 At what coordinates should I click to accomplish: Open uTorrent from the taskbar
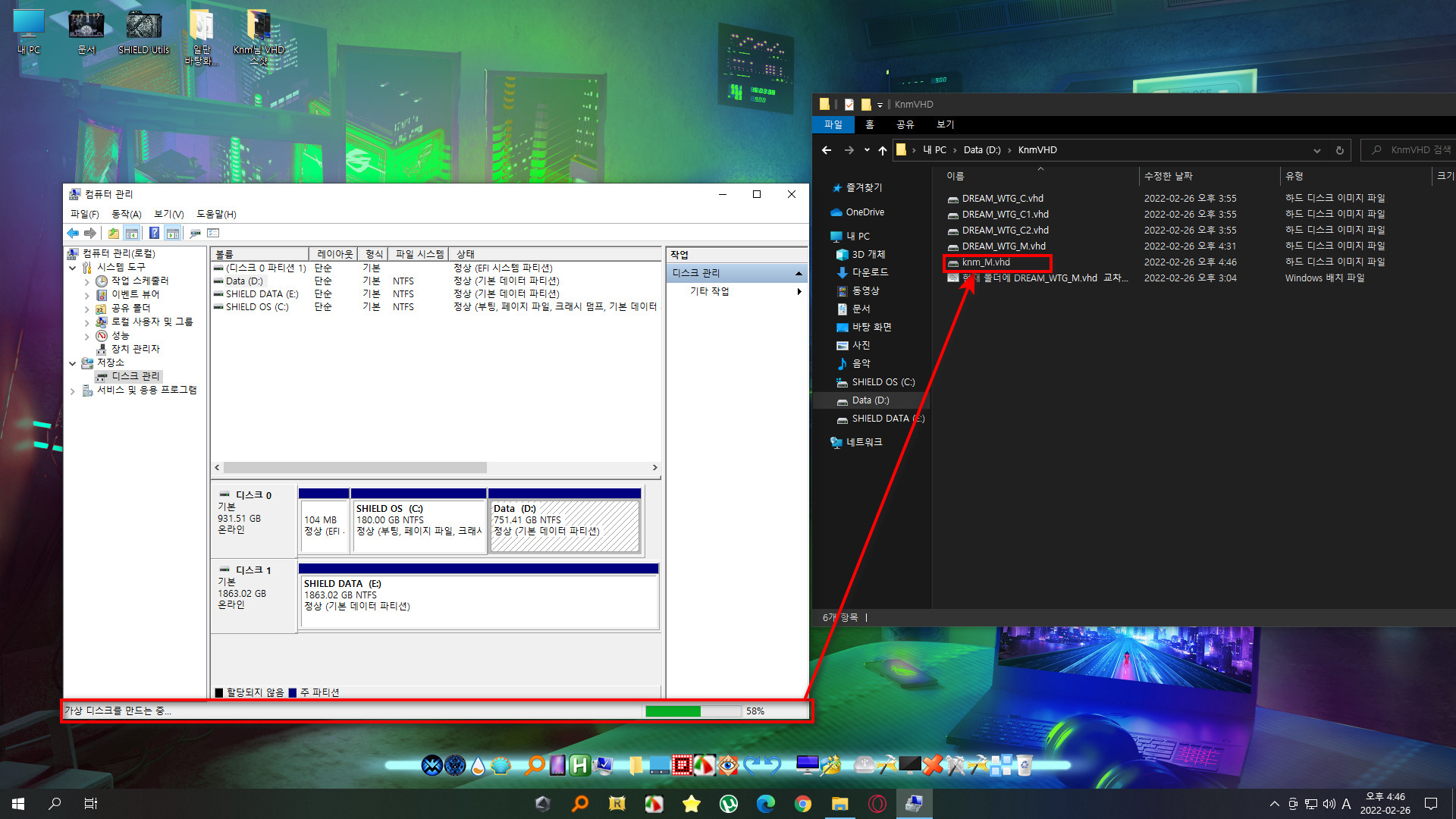pos(729,804)
